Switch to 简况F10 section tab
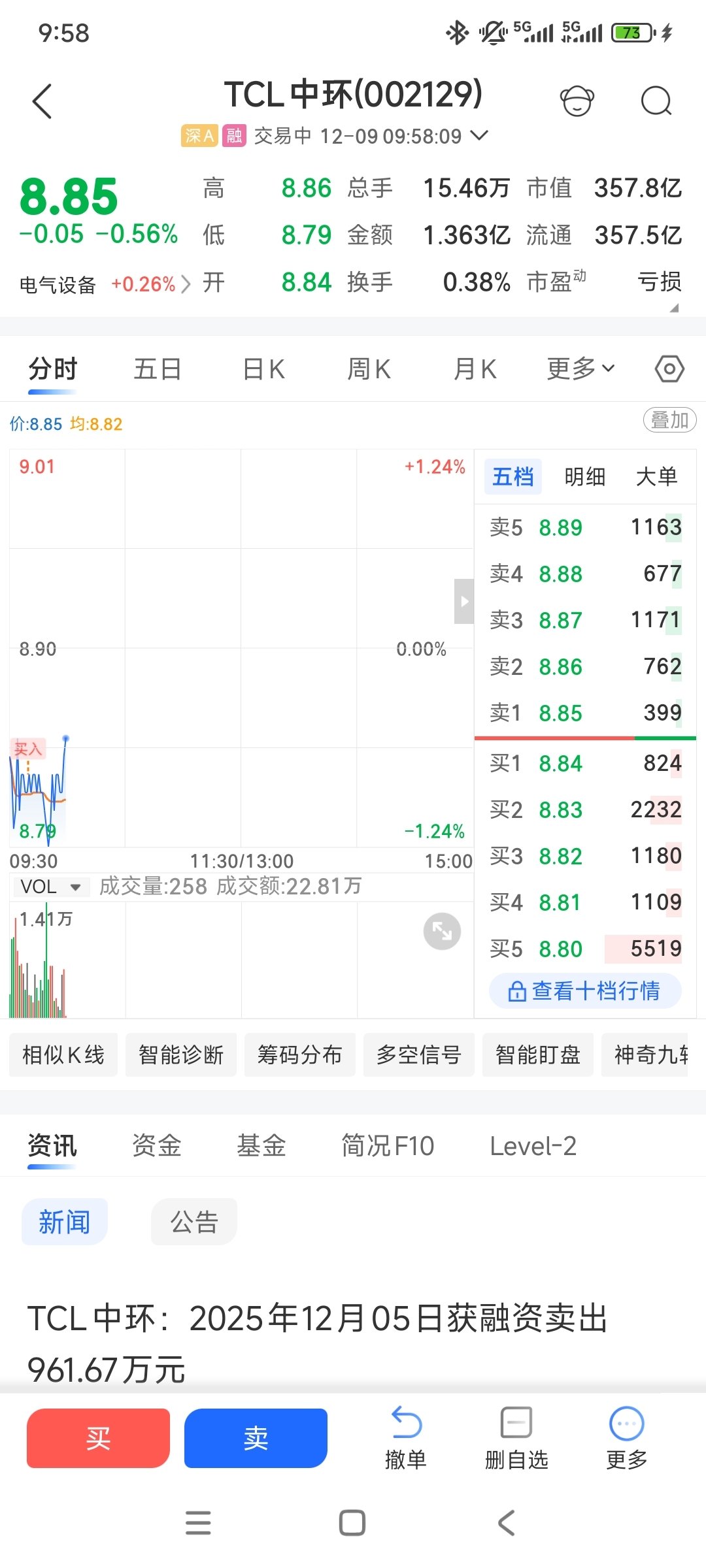 tap(388, 1146)
